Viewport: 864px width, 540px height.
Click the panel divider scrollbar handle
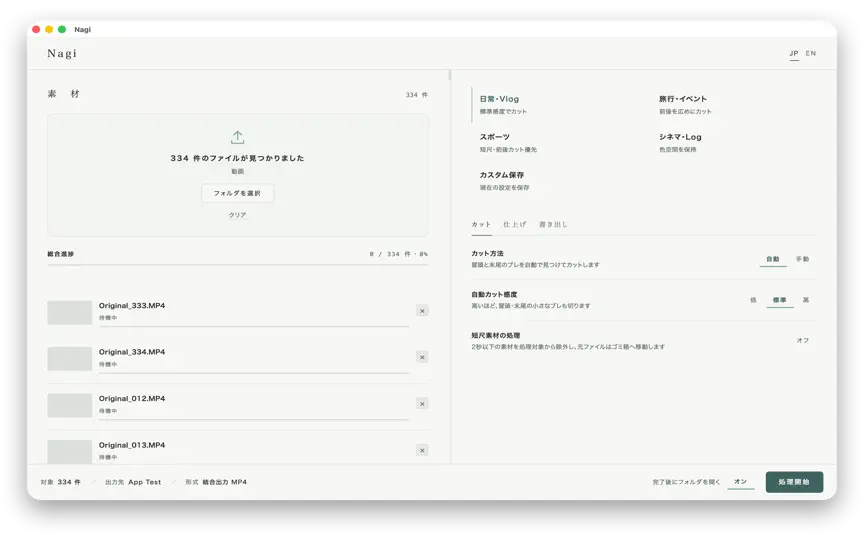pos(450,75)
